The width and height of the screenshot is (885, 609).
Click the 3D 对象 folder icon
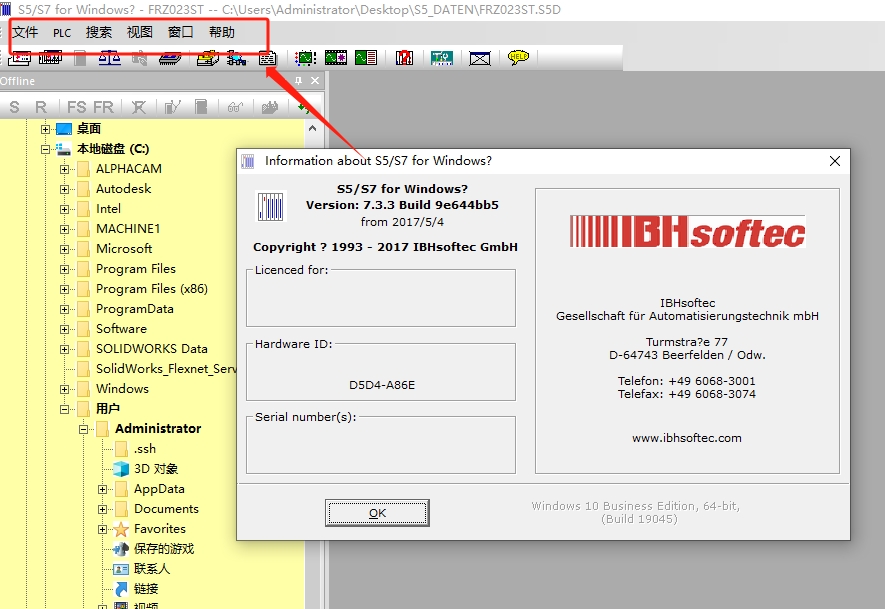pyautogui.click(x=121, y=469)
